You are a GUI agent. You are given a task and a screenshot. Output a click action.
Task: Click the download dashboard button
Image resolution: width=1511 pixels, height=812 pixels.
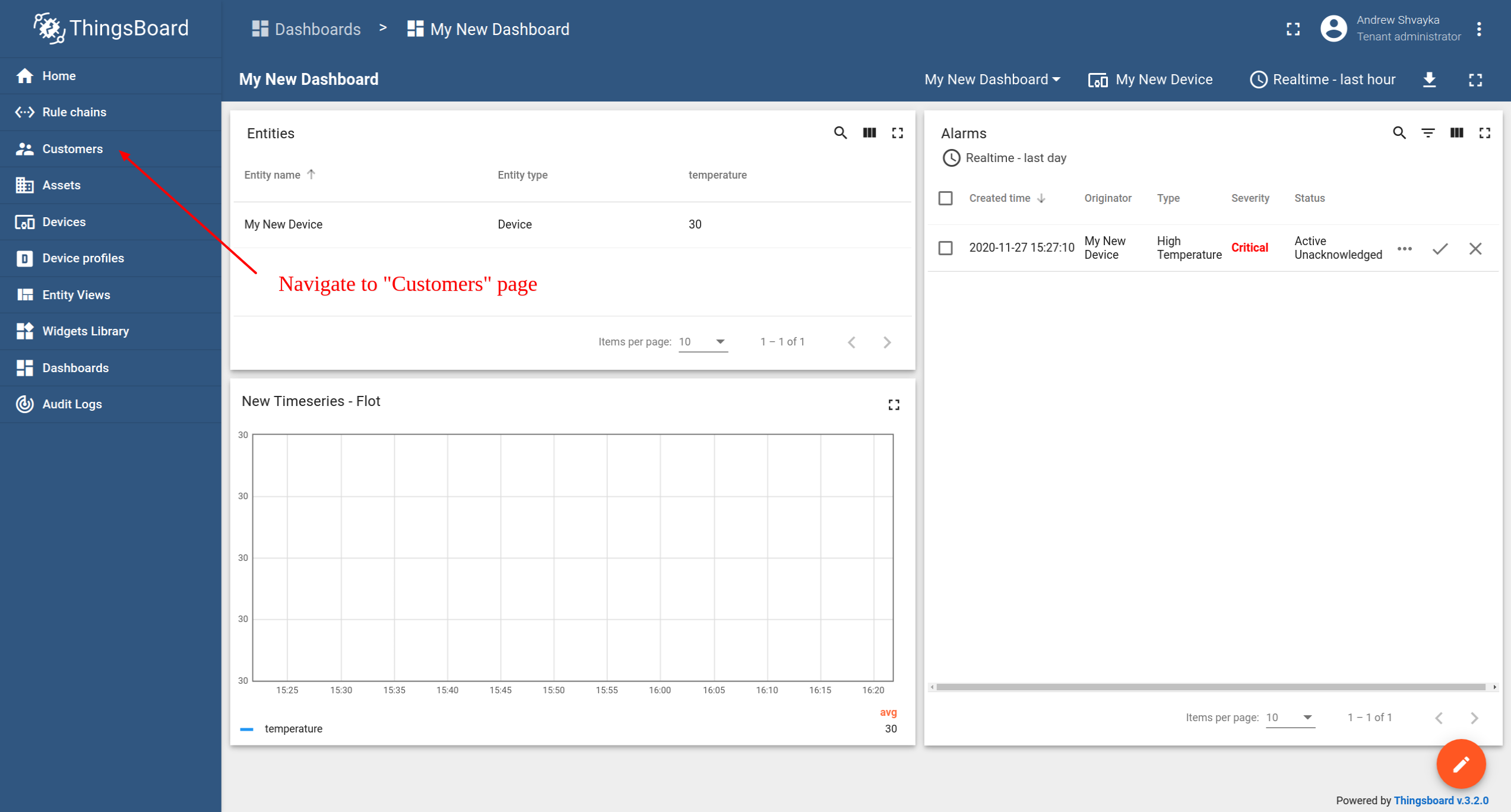1430,79
